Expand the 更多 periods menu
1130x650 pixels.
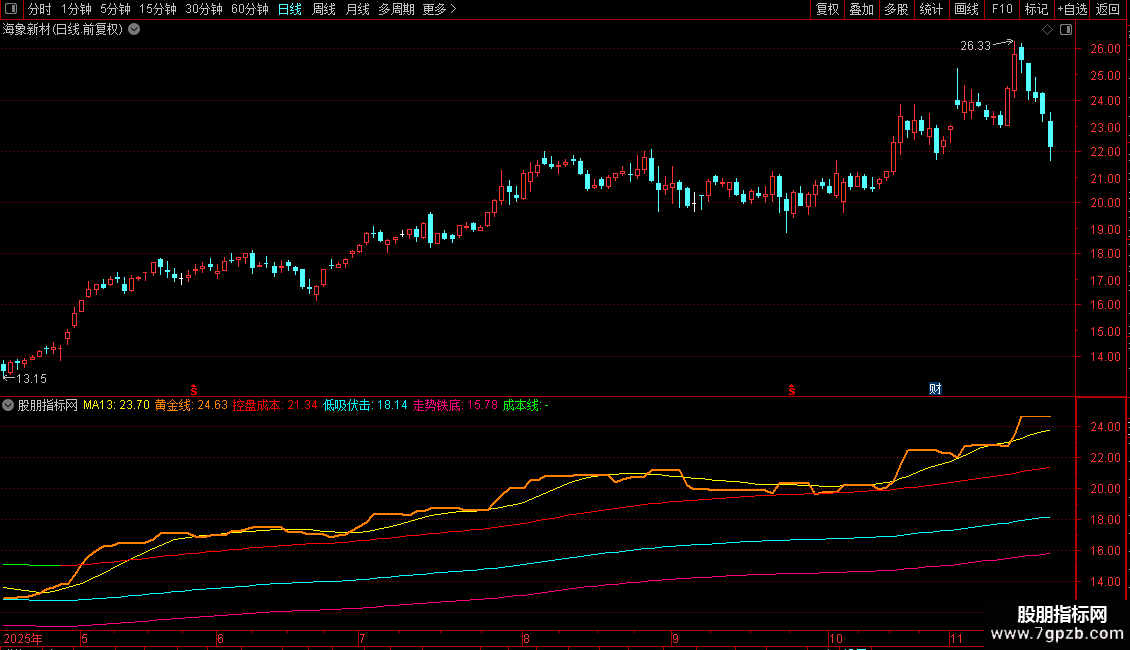pyautogui.click(x=439, y=9)
